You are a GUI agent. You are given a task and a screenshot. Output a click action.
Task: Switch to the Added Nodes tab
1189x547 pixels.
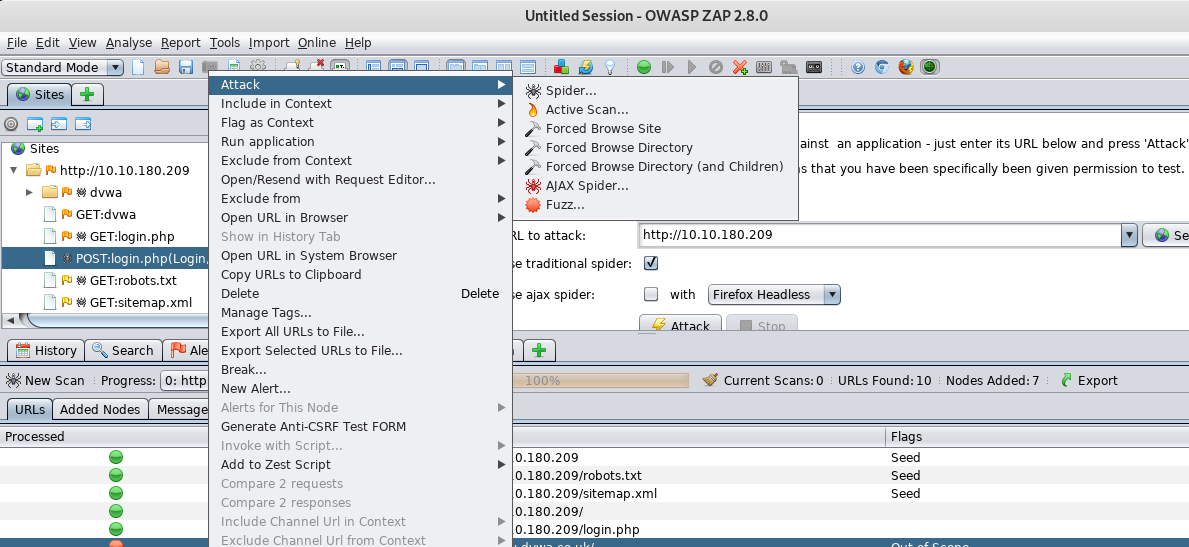pos(100,409)
